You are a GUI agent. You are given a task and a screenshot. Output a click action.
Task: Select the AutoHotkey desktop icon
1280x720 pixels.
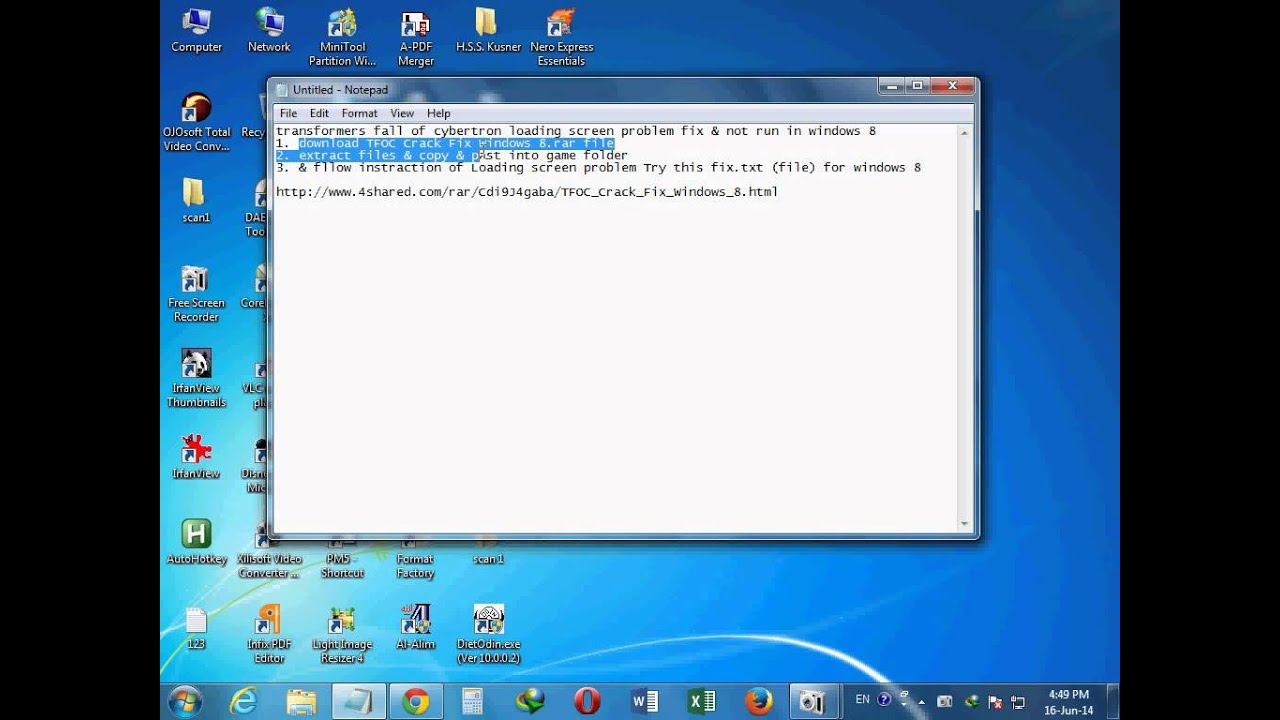click(197, 542)
